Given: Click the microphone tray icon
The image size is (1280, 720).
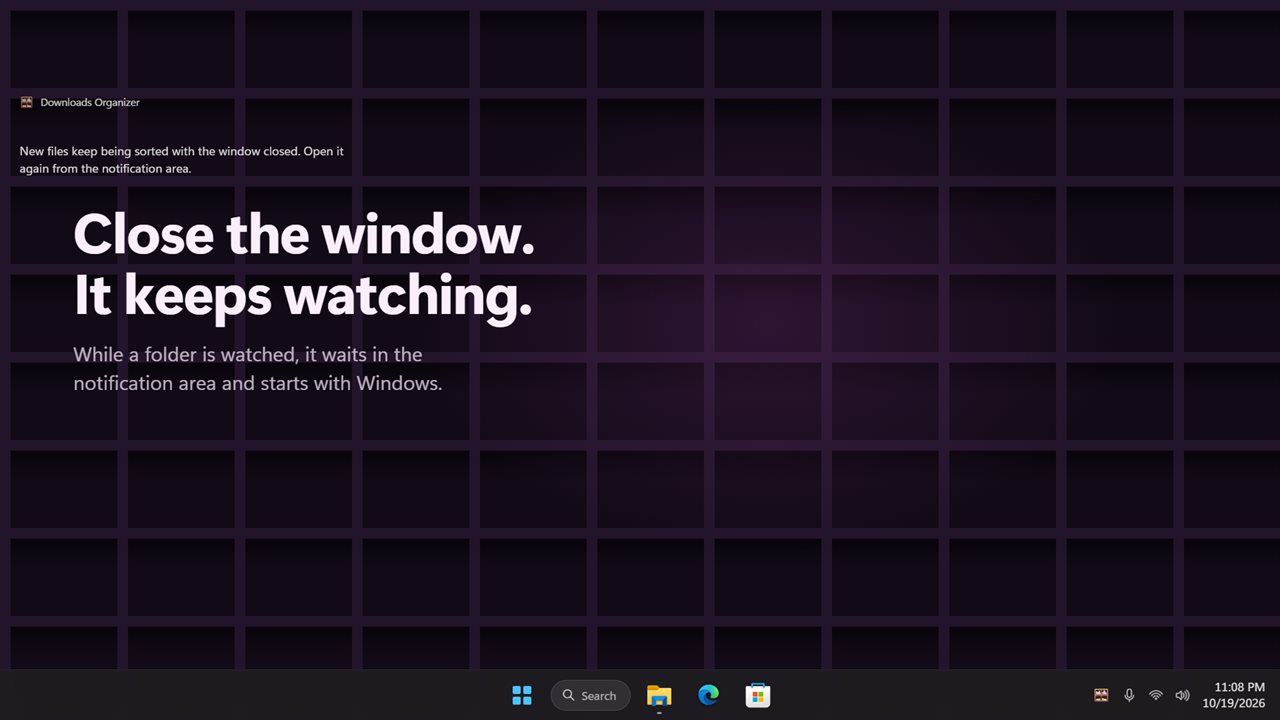Looking at the screenshot, I should click(1129, 695).
